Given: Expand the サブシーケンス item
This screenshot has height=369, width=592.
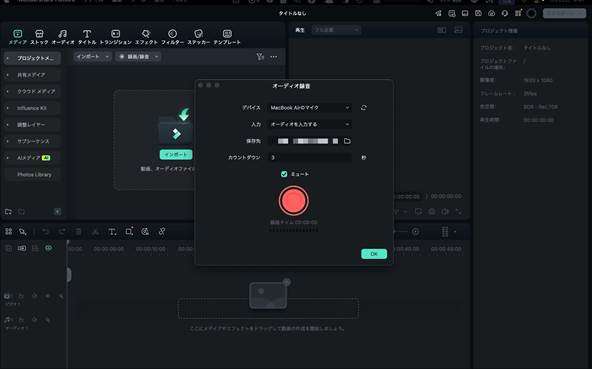Looking at the screenshot, I should (x=7, y=141).
